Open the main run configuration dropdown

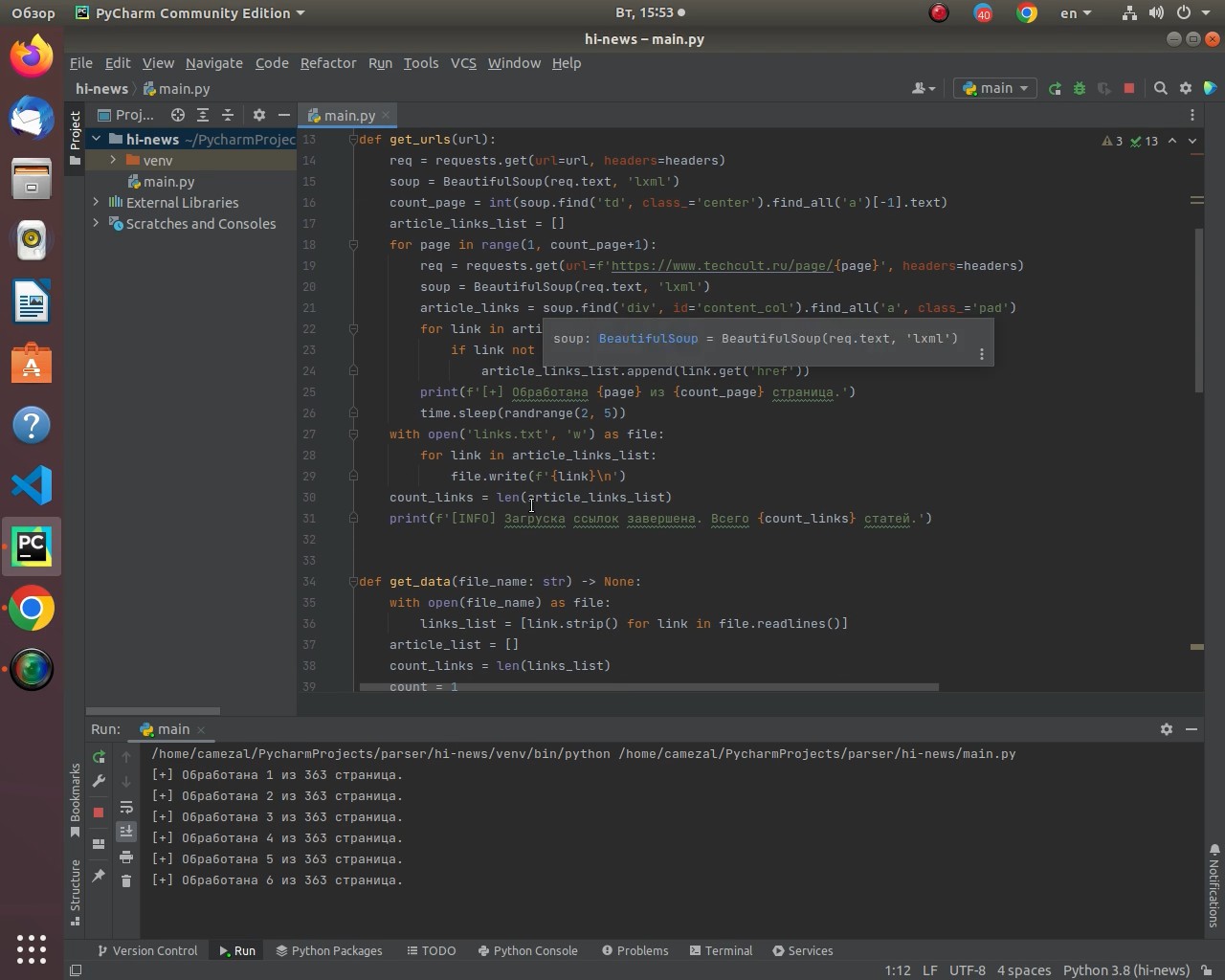pyautogui.click(x=995, y=88)
